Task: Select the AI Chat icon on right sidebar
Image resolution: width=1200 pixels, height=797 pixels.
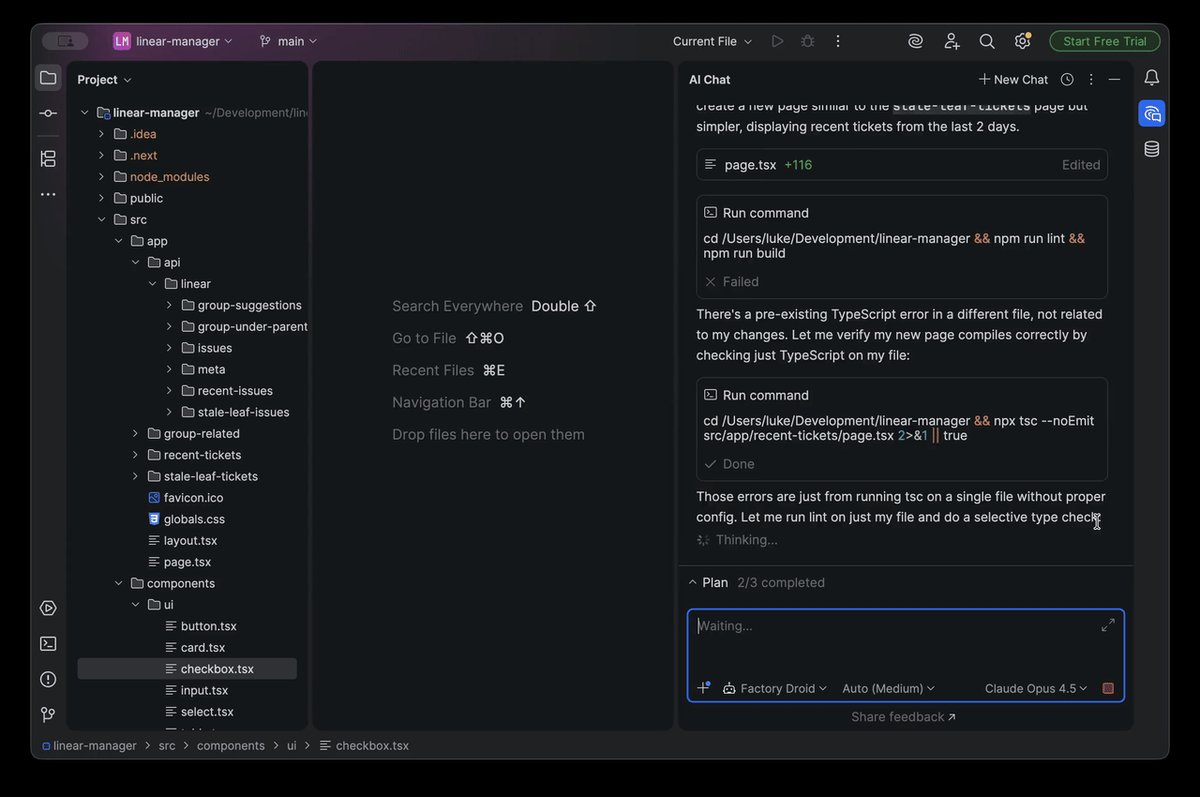Action: 1151,113
